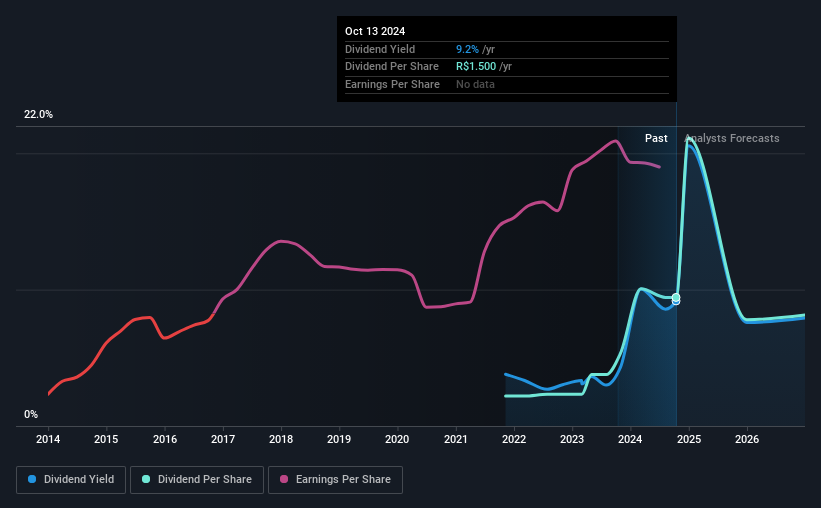Click the R$1.500 dividend per share value
This screenshot has height=508, width=821.
pos(476,67)
